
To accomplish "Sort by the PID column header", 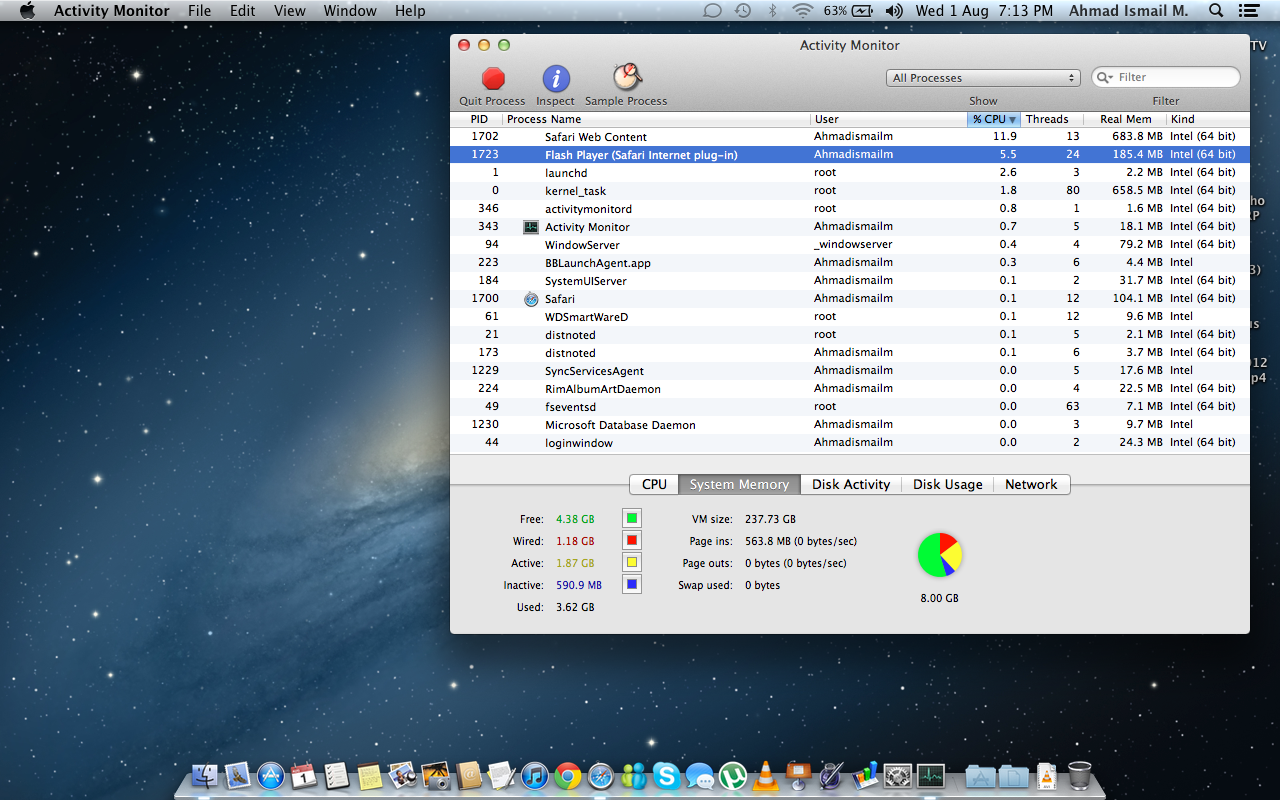I will (478, 119).
